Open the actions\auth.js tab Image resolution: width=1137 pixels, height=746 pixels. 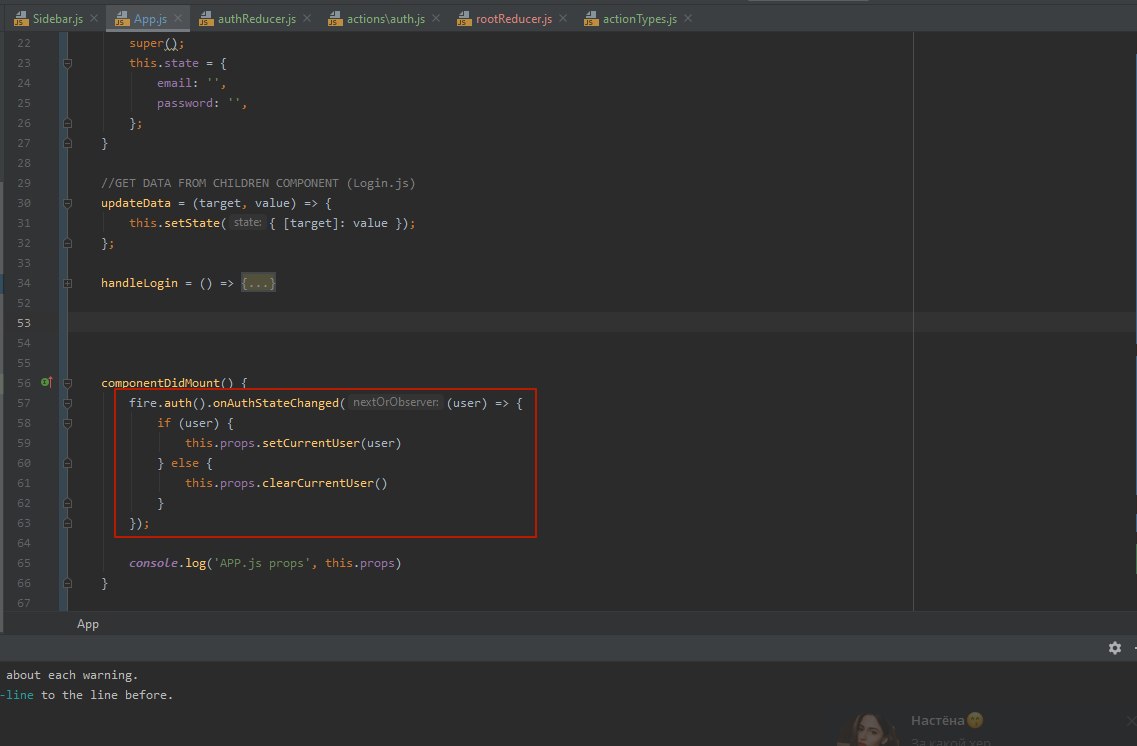pyautogui.click(x=386, y=19)
